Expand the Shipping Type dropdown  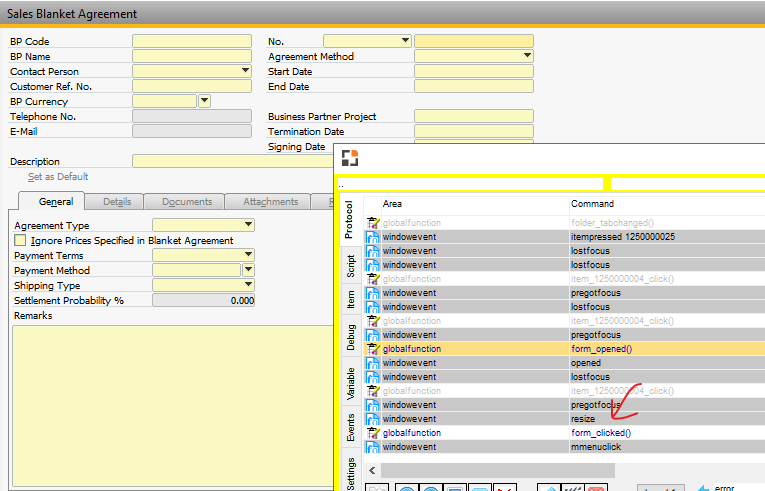click(248, 285)
